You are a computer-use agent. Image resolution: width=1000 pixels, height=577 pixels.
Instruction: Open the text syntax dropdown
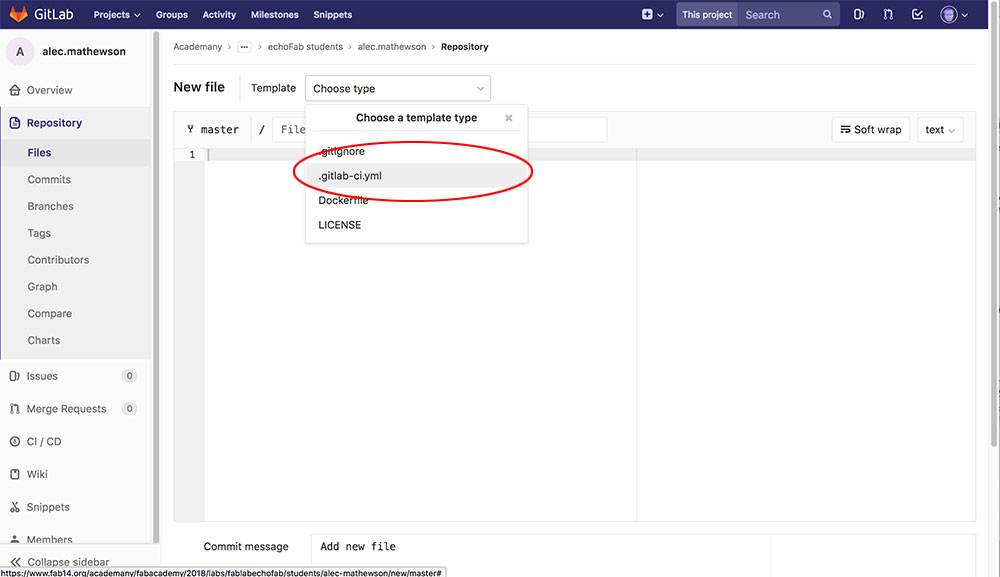(x=940, y=129)
